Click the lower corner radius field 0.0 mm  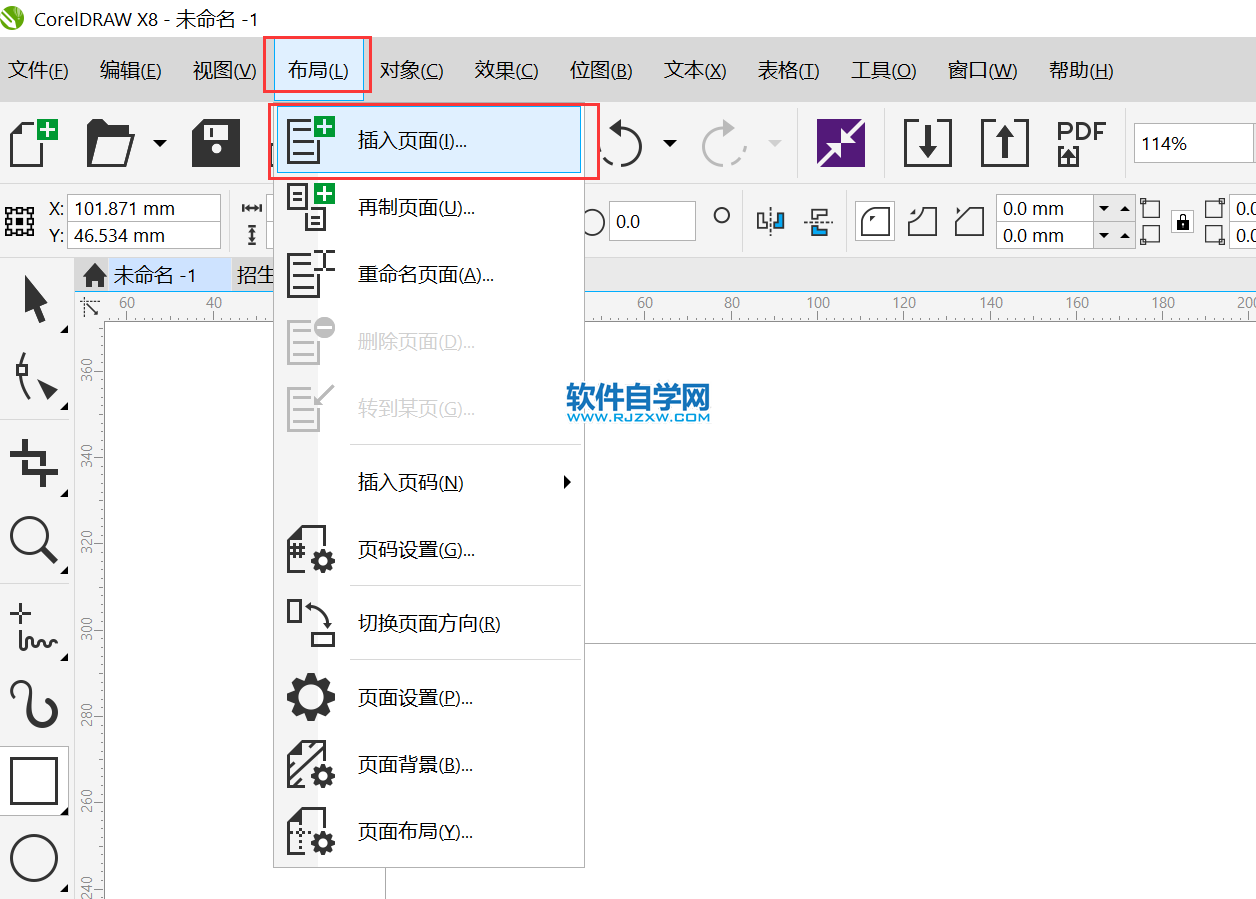point(1045,235)
